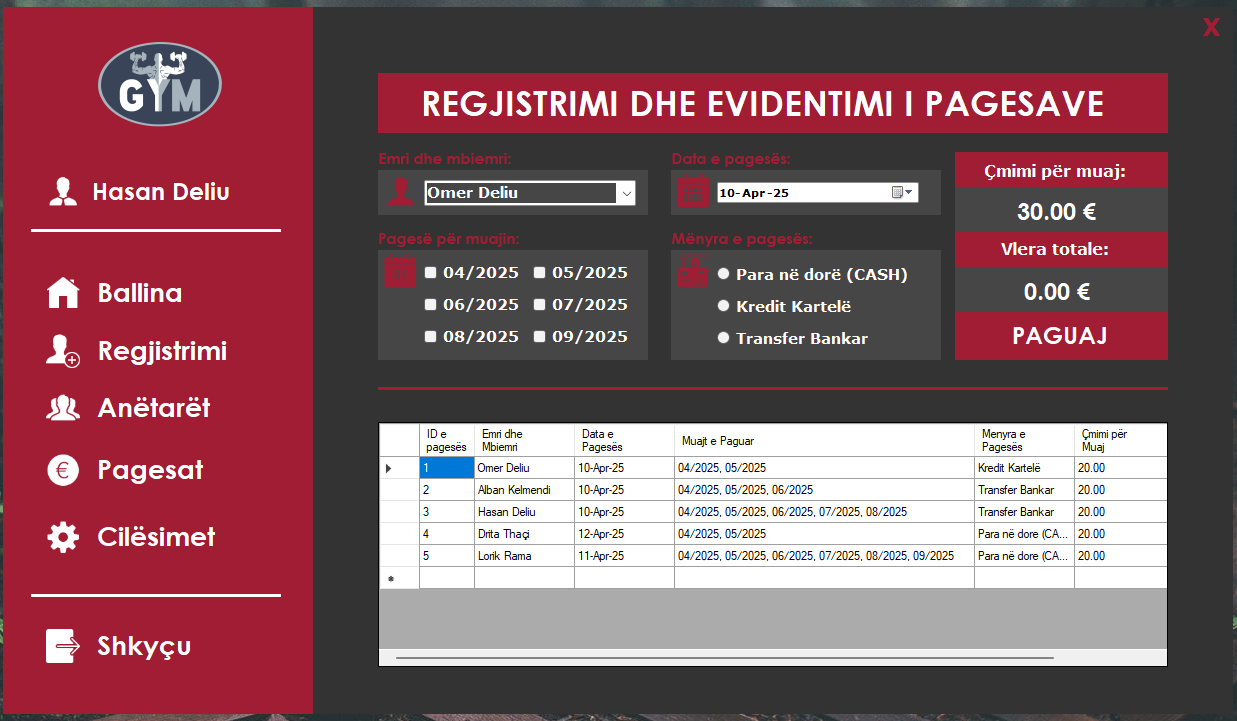Click the members icon beside Anëtarët

coord(63,408)
